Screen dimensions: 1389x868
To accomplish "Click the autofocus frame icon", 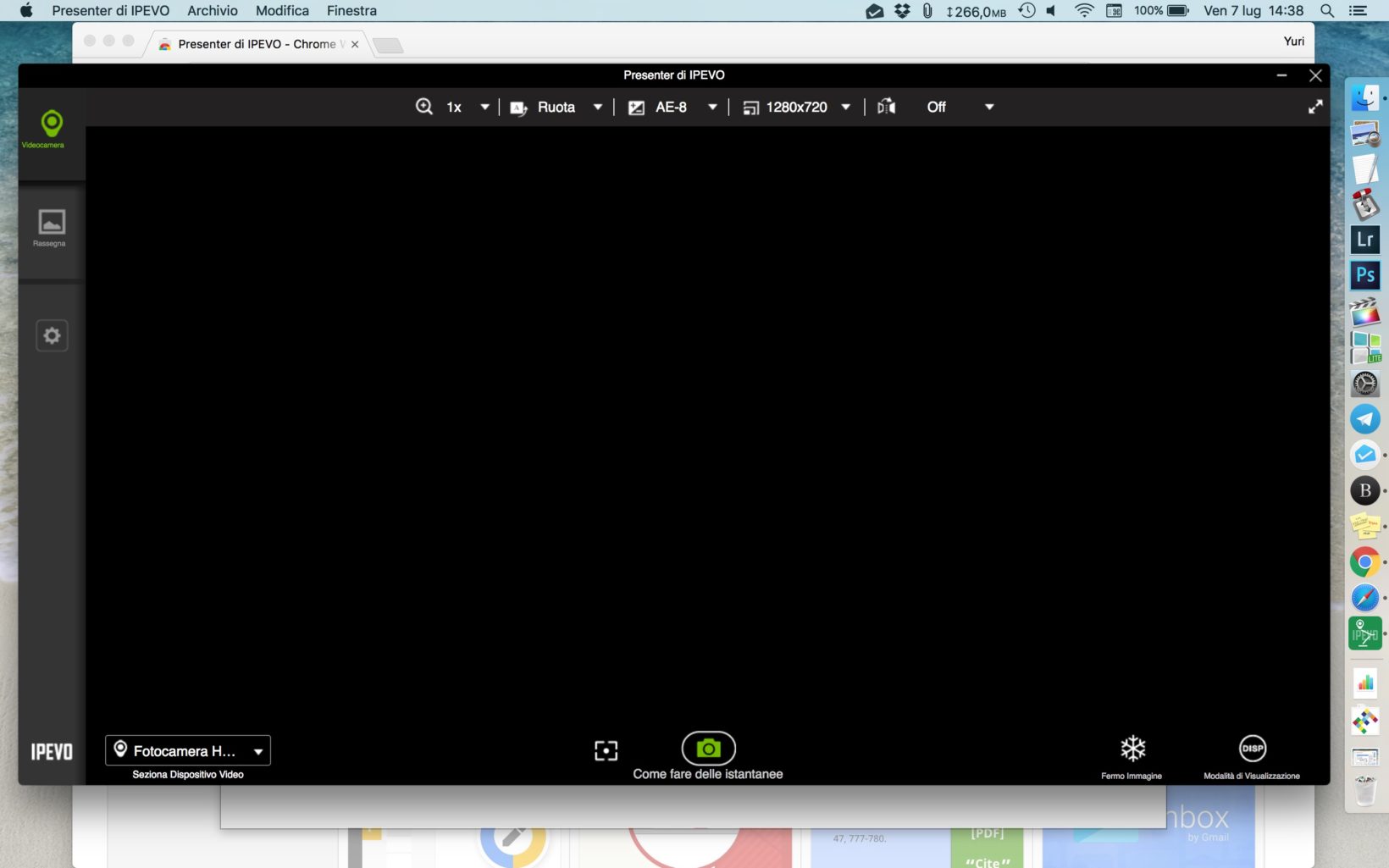I will click(606, 750).
